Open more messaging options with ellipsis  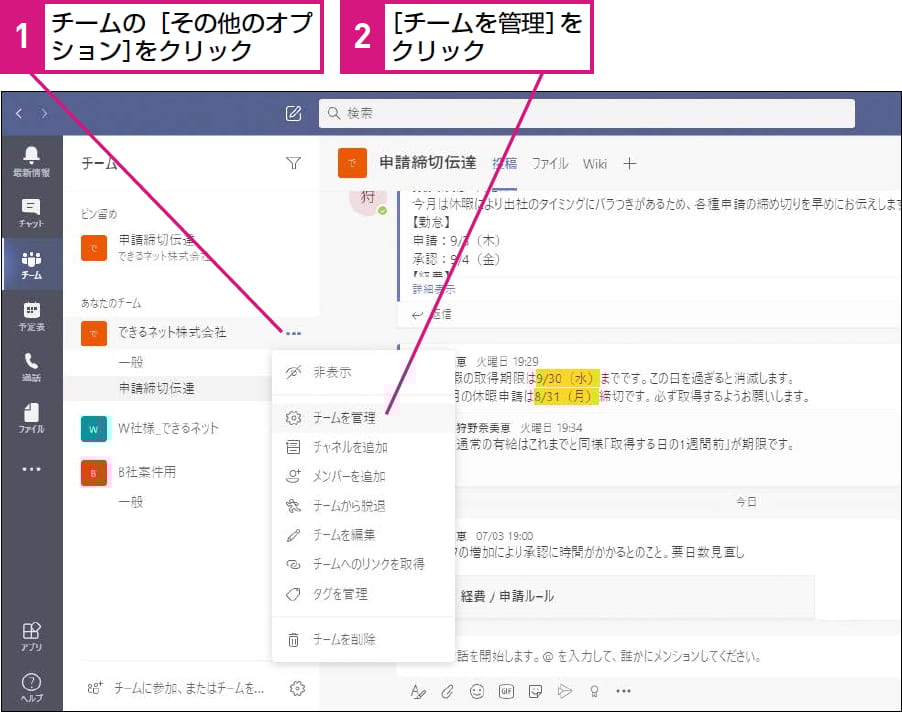tap(624, 690)
